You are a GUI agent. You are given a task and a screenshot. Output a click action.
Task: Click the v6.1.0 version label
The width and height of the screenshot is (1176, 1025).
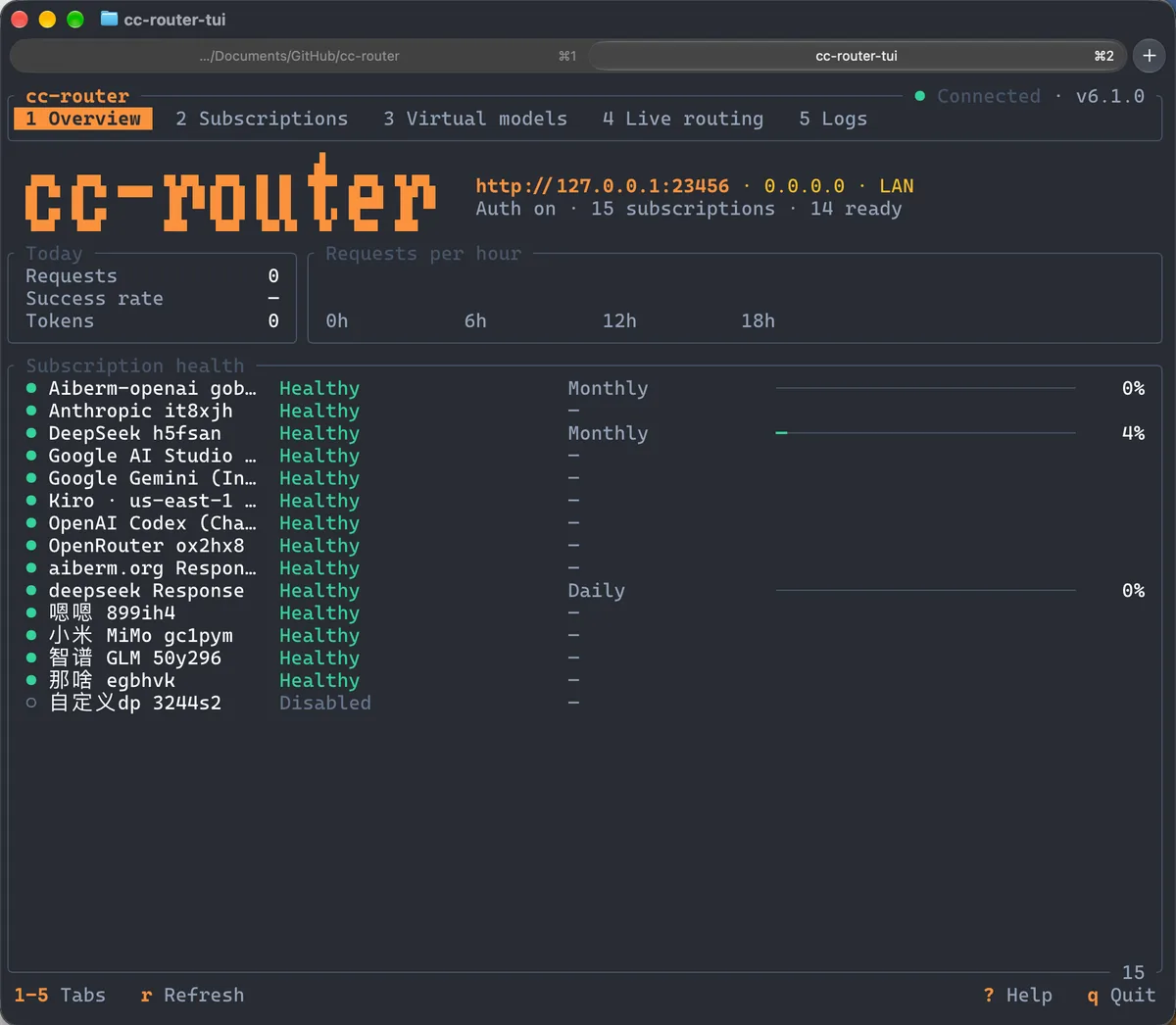1110,96
